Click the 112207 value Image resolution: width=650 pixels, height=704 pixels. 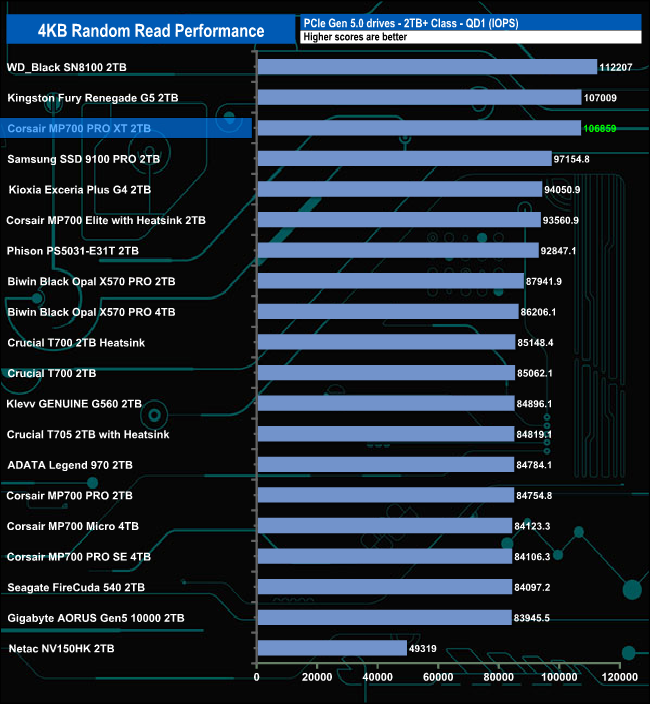click(x=616, y=67)
